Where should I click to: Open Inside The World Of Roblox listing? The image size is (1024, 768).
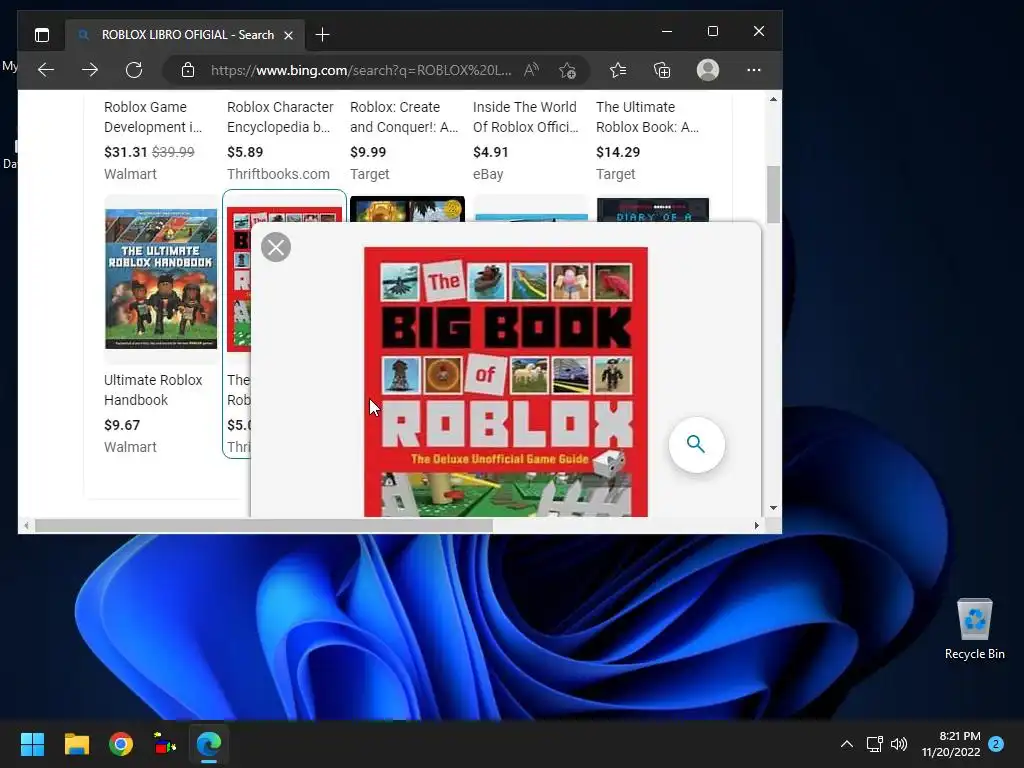(526, 117)
